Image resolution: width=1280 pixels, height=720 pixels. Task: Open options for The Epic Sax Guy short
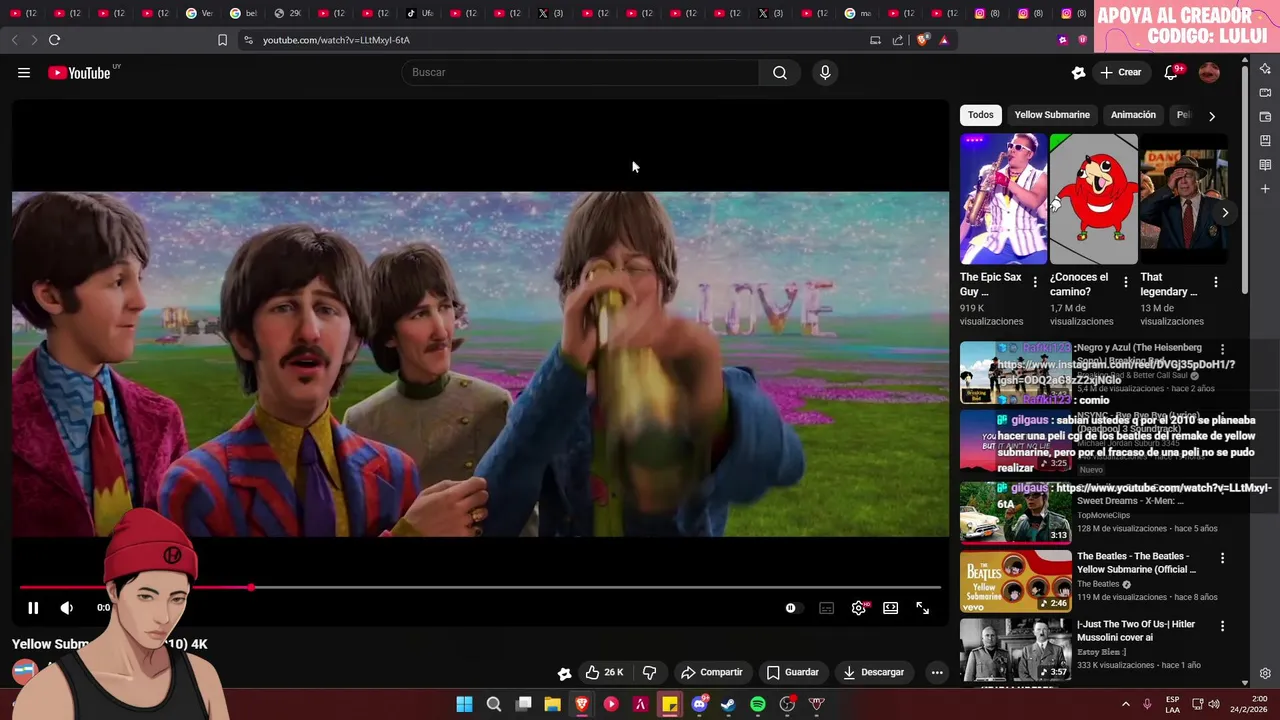pos(1035,282)
